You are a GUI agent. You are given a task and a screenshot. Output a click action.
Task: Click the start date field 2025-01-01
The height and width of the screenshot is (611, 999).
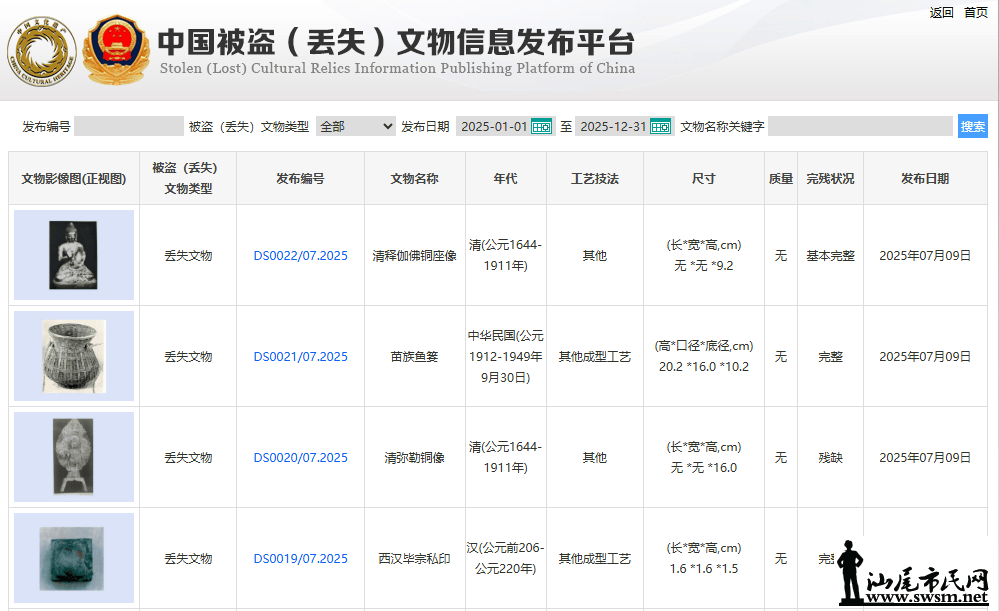(x=493, y=126)
